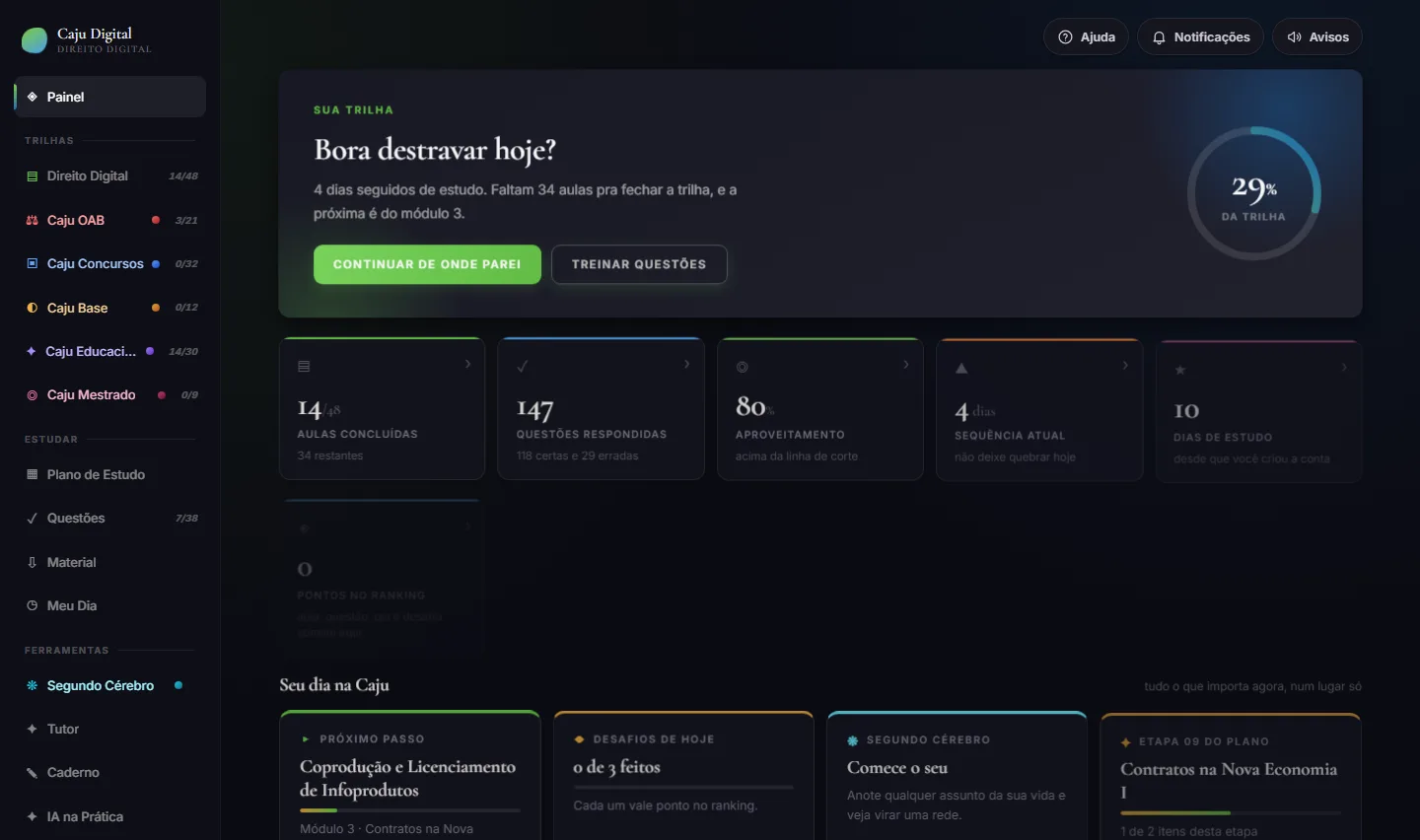The image size is (1420, 840).
Task: Click the Ajuda question mark icon
Action: tap(1065, 36)
